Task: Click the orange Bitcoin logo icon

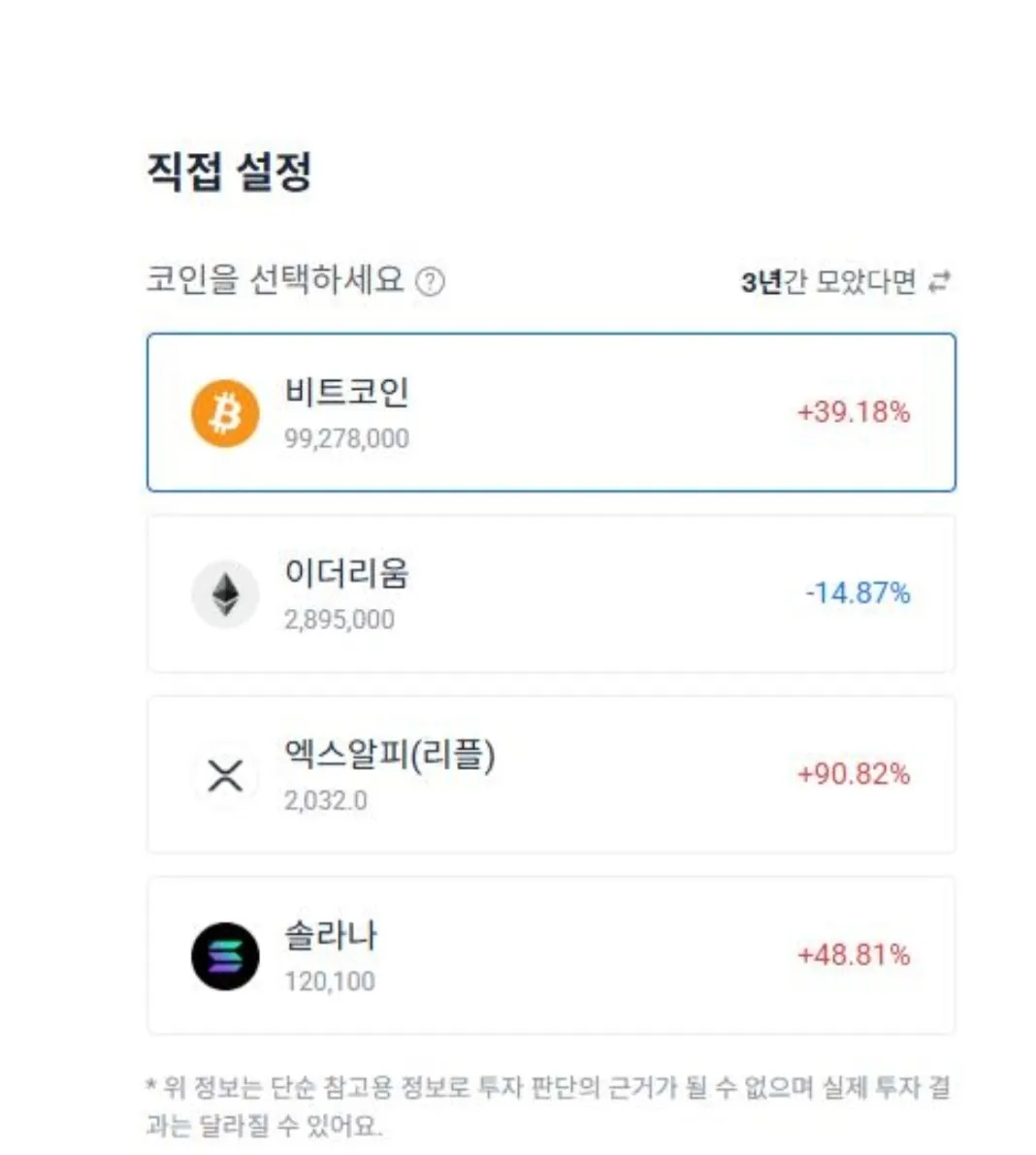Action: coord(225,414)
